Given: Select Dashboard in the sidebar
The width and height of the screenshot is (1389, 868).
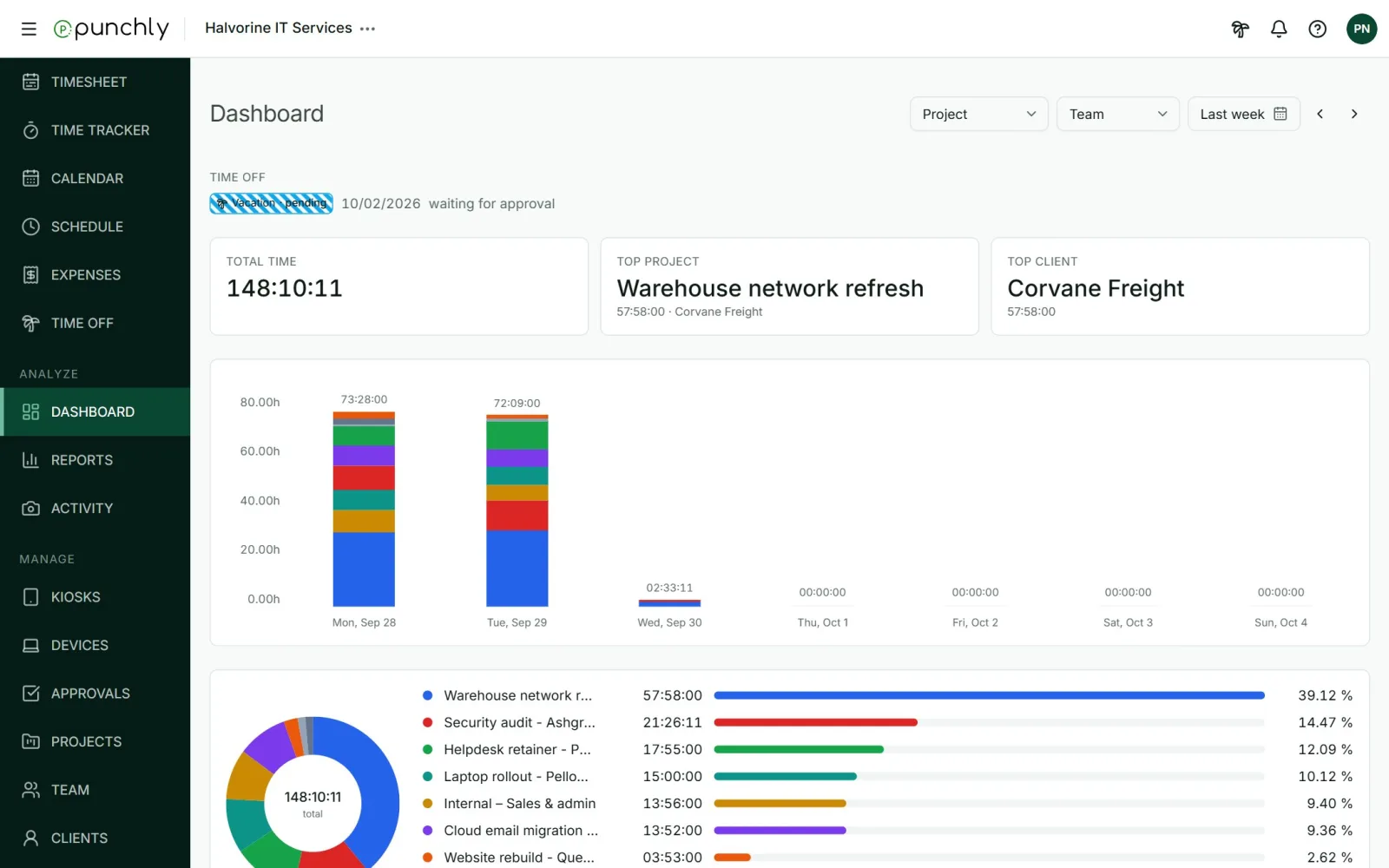Looking at the screenshot, I should 95,411.
